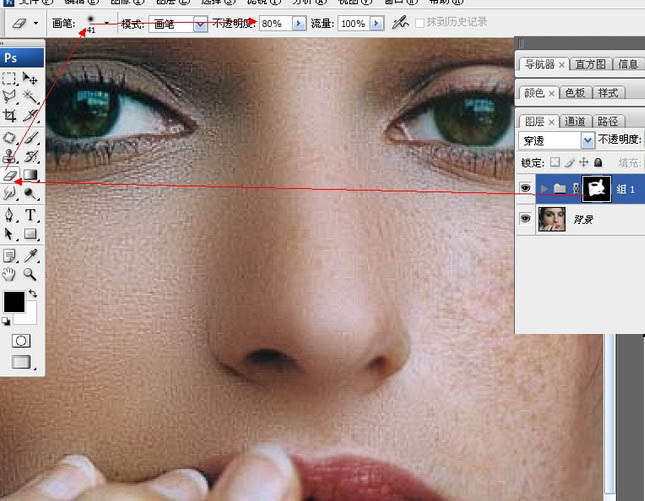Change screen mode button
This screenshot has height=501, width=645.
coord(21,362)
